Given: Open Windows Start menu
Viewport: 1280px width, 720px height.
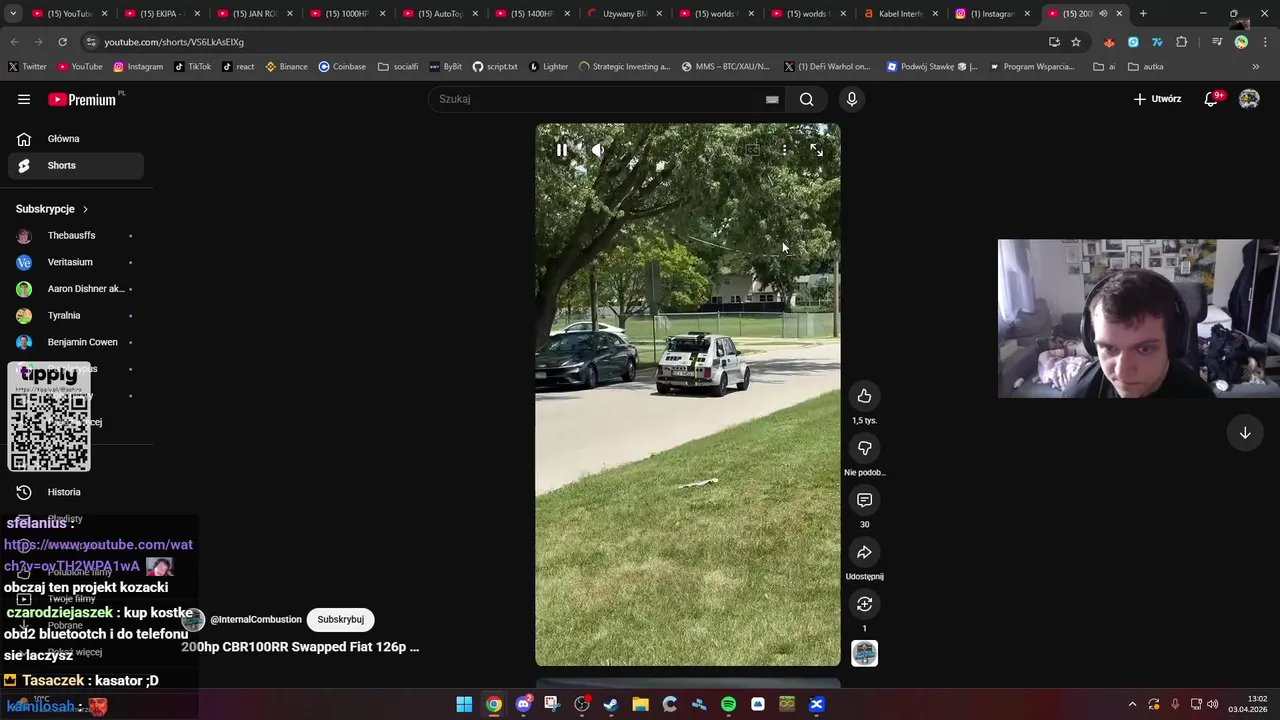Looking at the screenshot, I should [x=464, y=705].
